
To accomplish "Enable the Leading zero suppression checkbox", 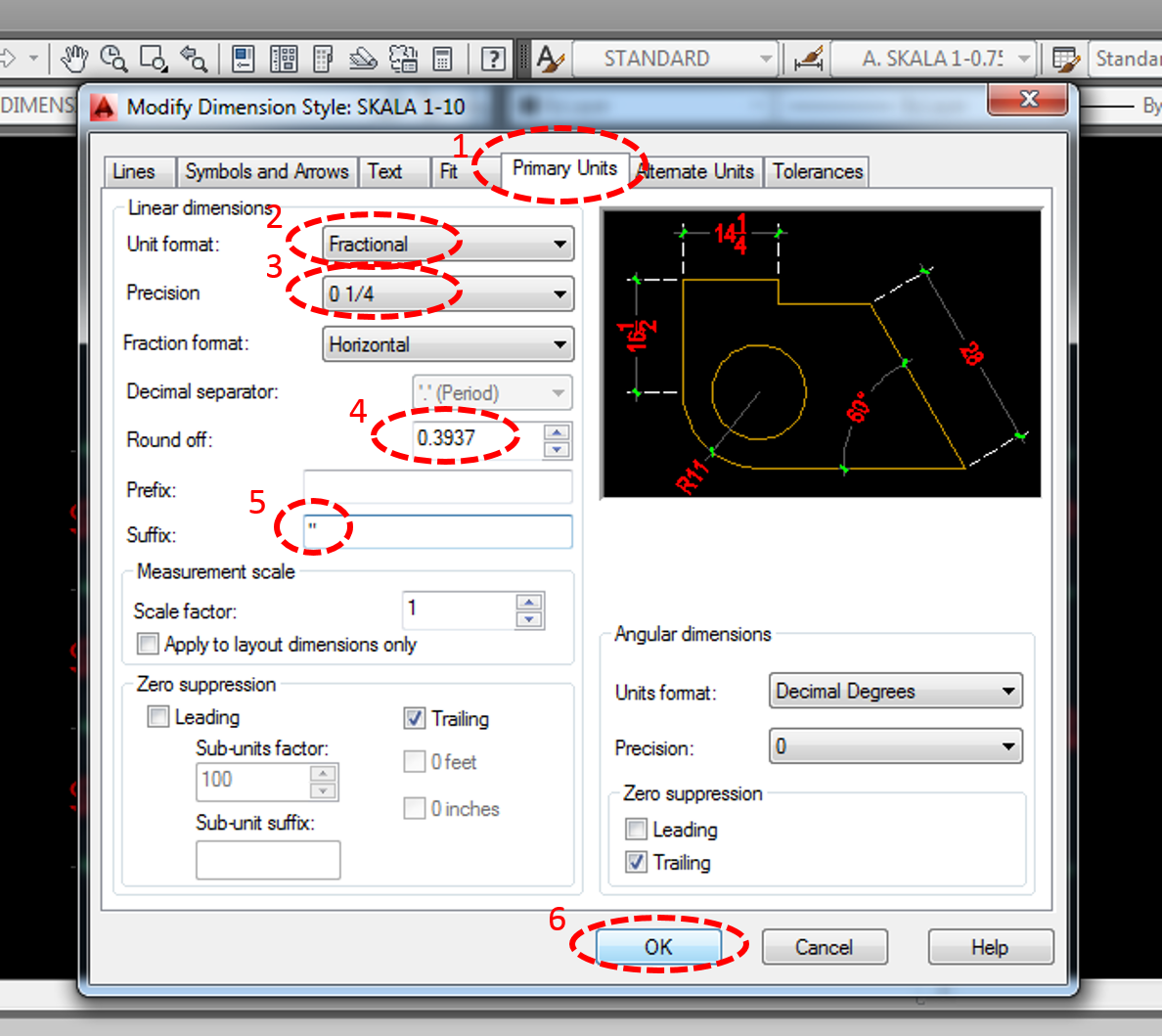I will (x=157, y=716).
